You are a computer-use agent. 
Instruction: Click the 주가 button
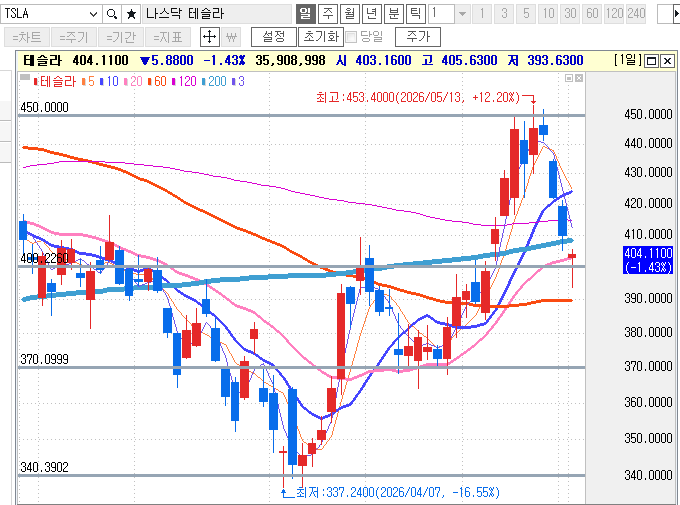(x=418, y=37)
